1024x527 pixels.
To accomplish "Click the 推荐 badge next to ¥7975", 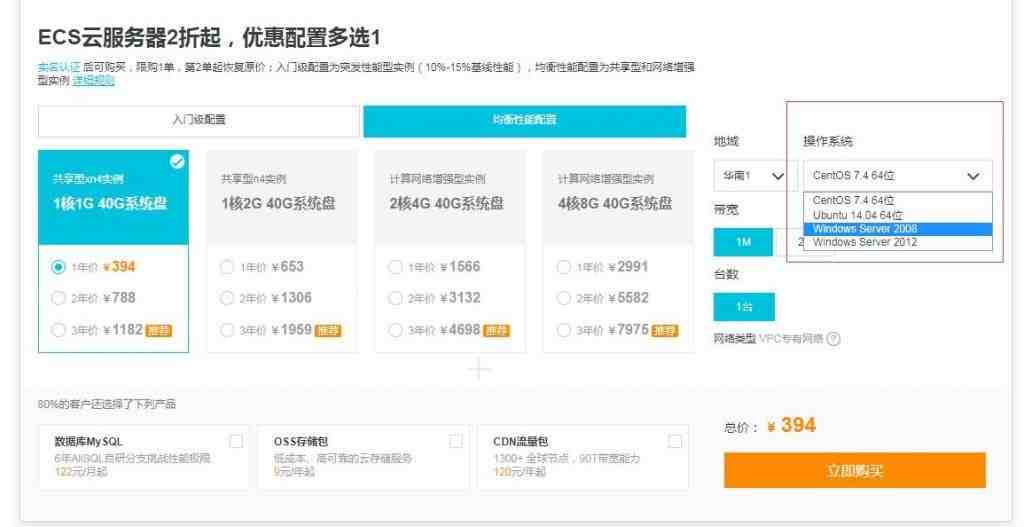I will (665, 330).
